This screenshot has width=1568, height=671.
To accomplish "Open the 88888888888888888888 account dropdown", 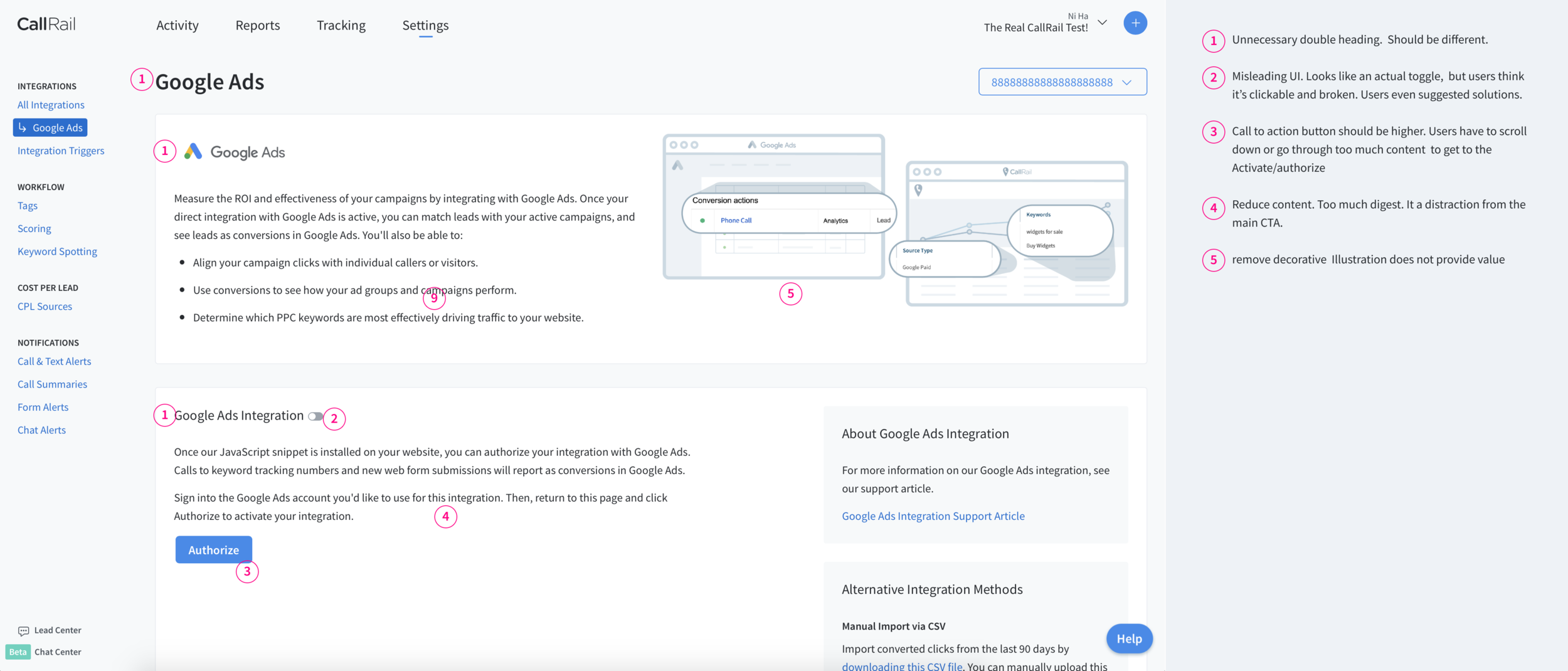I will 1062,82.
